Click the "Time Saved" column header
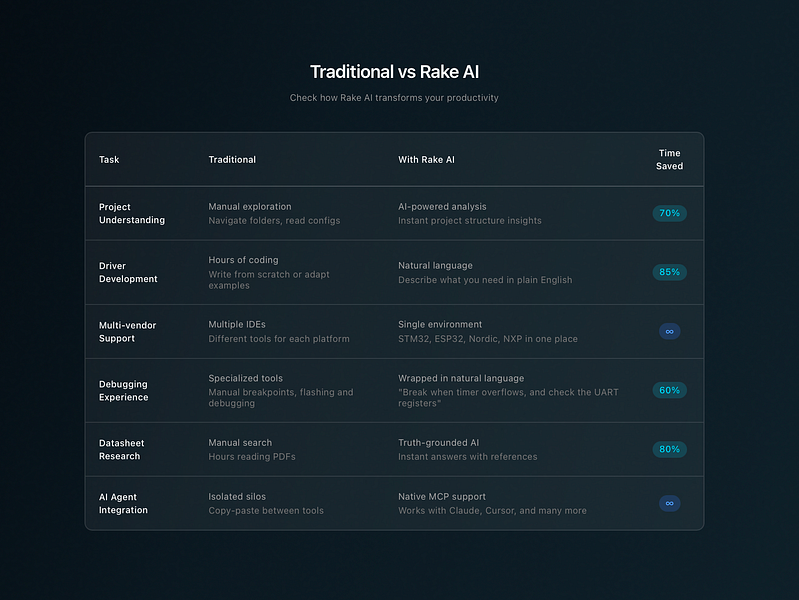The width and height of the screenshot is (799, 600). click(669, 160)
